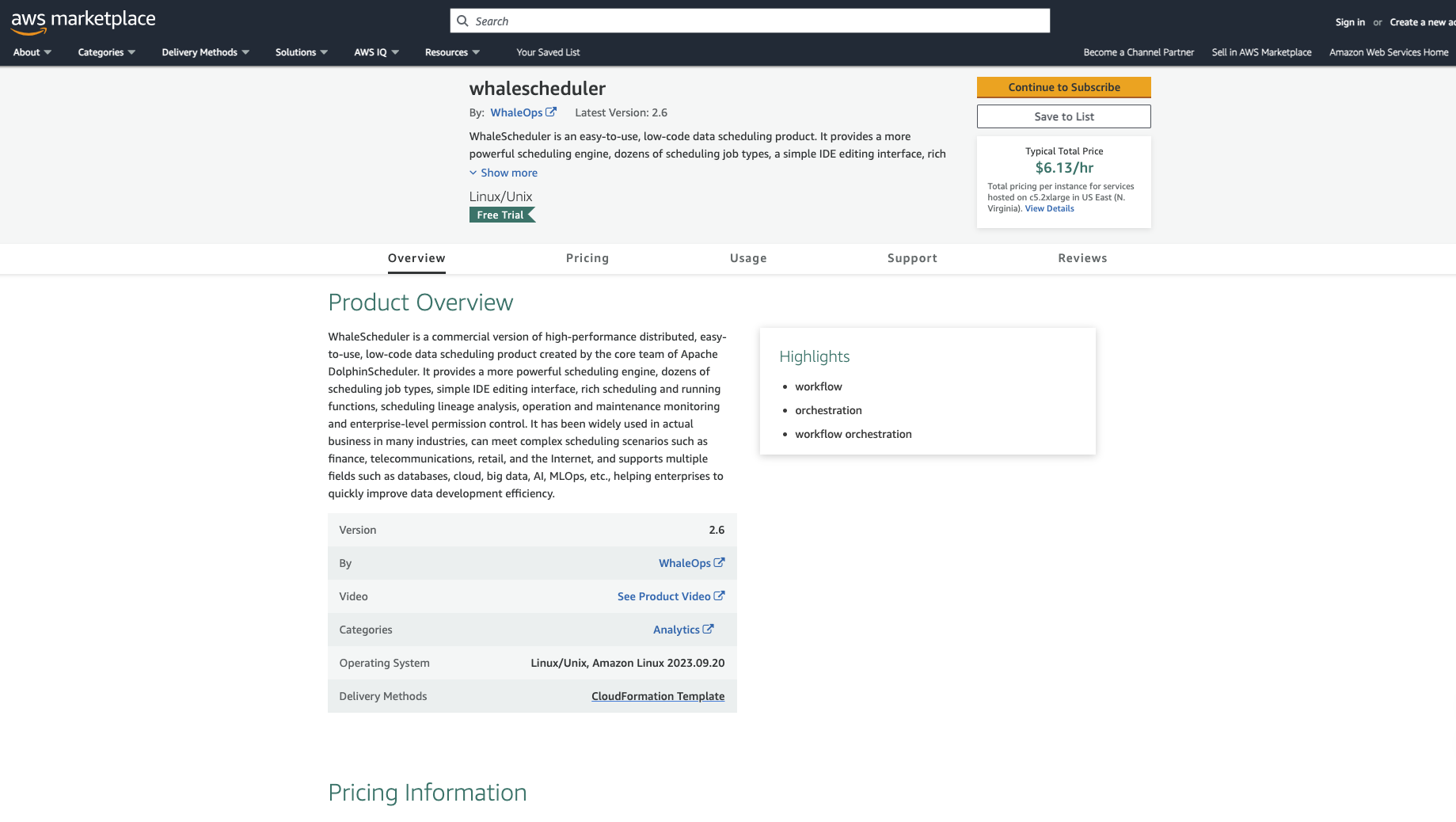Click the Save to List button
This screenshot has width=1456, height=822.
click(x=1063, y=116)
